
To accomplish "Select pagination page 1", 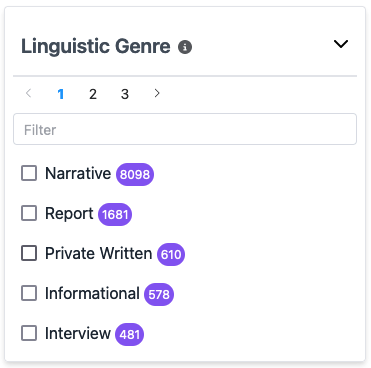I will 61,94.
